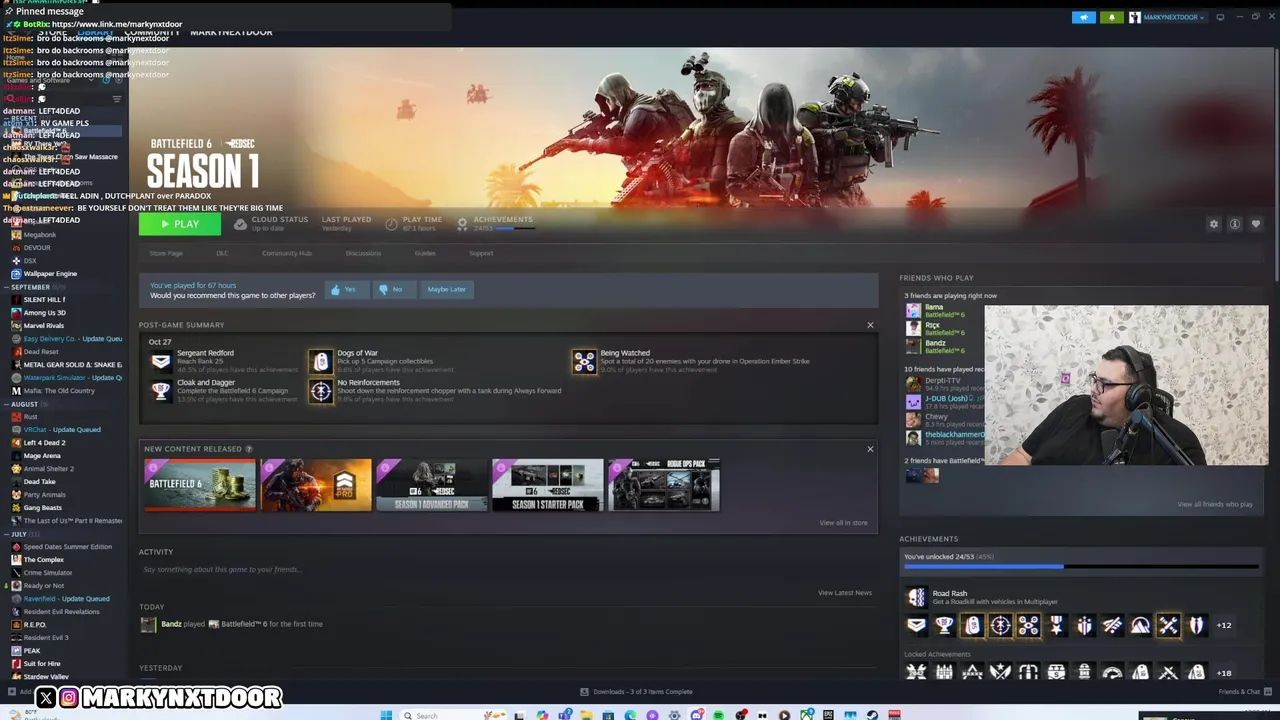1280x720 pixels.
Task: Click friend Derpti-TTV's avatar
Action: (913, 384)
